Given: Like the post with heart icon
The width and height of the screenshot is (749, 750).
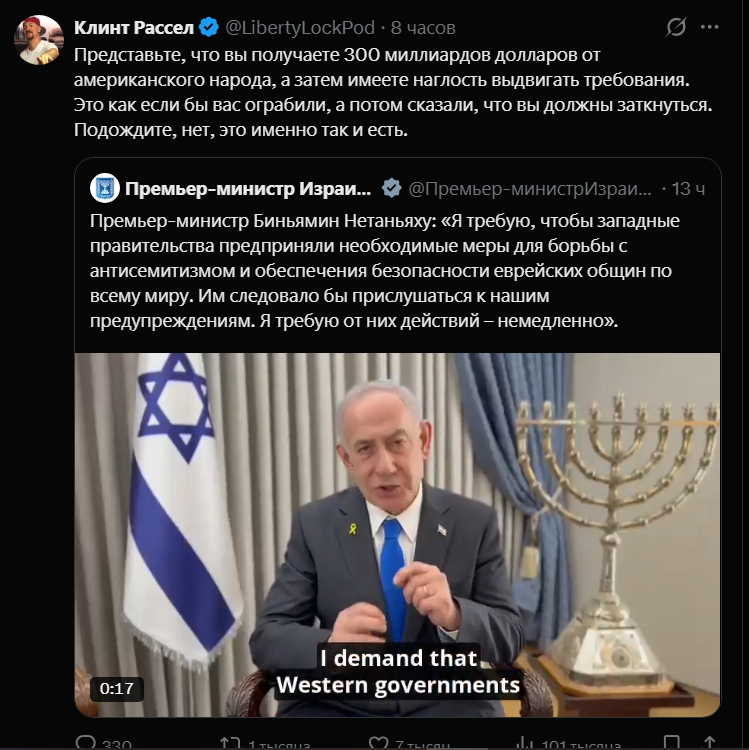Looking at the screenshot, I should click(379, 743).
